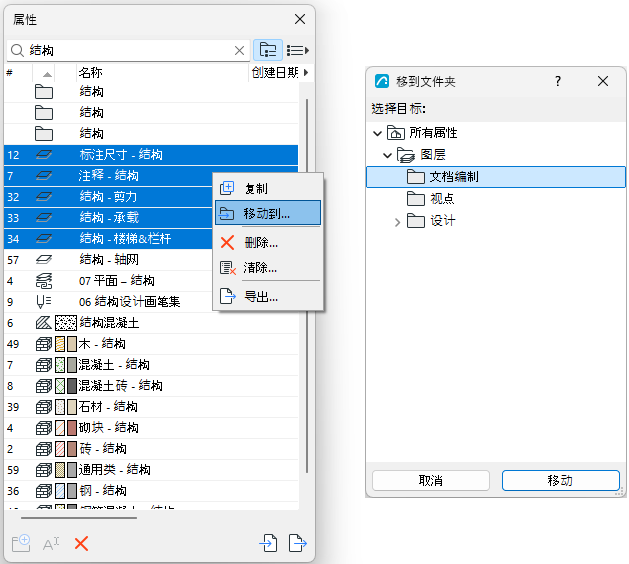Click the import attributes icon at panel bottom
The image size is (629, 564).
tap(268, 543)
